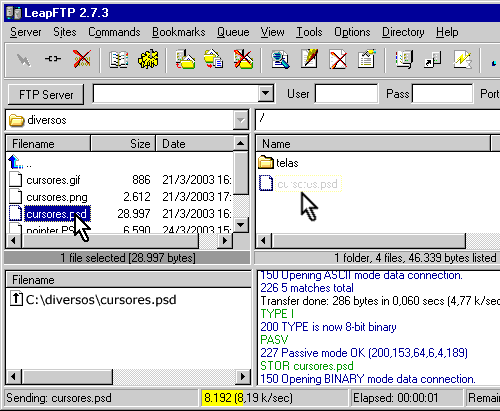Click the delete document red X icon
The image size is (500, 411).
338,59
